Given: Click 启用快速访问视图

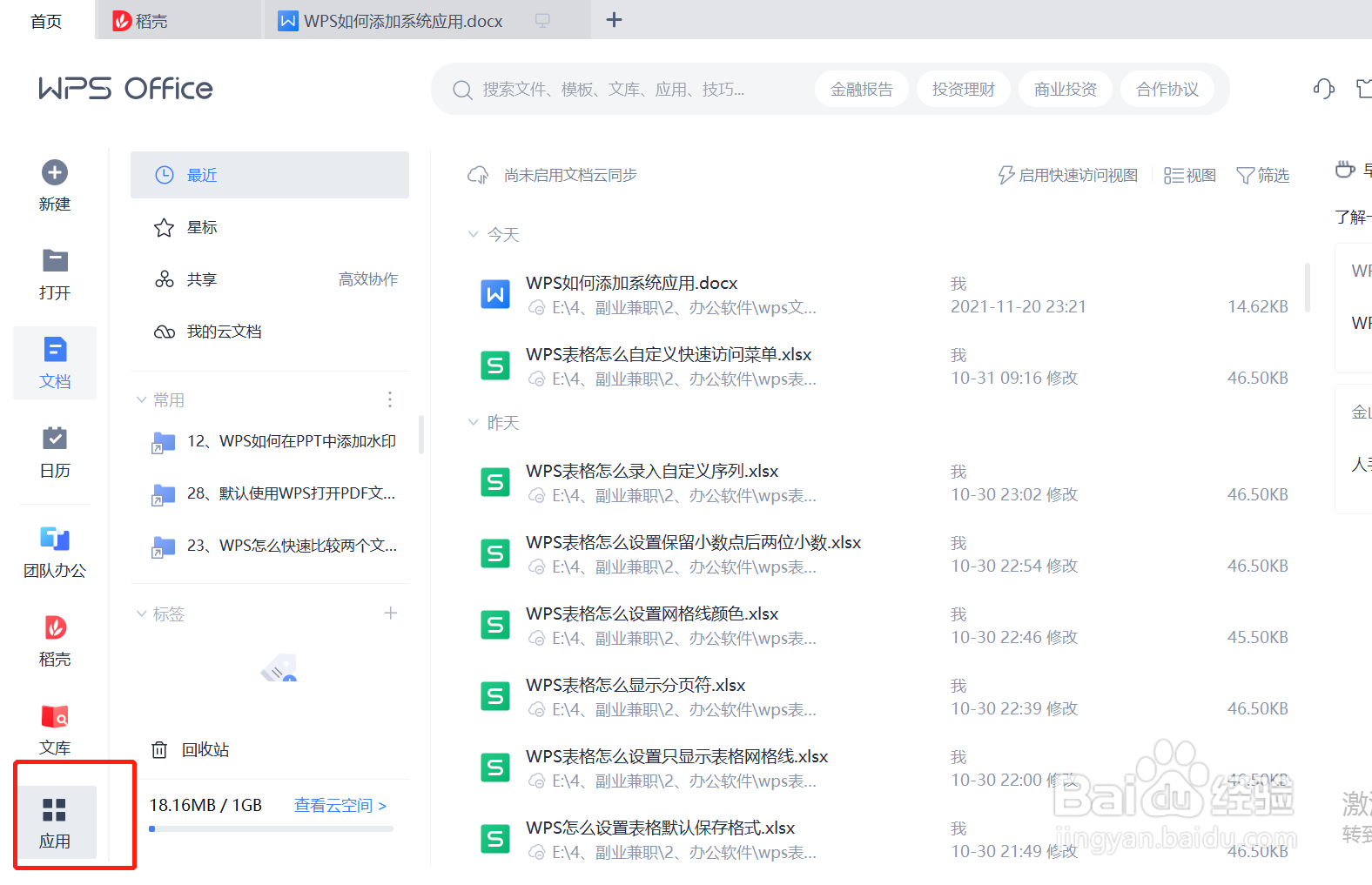Looking at the screenshot, I should tap(1068, 176).
